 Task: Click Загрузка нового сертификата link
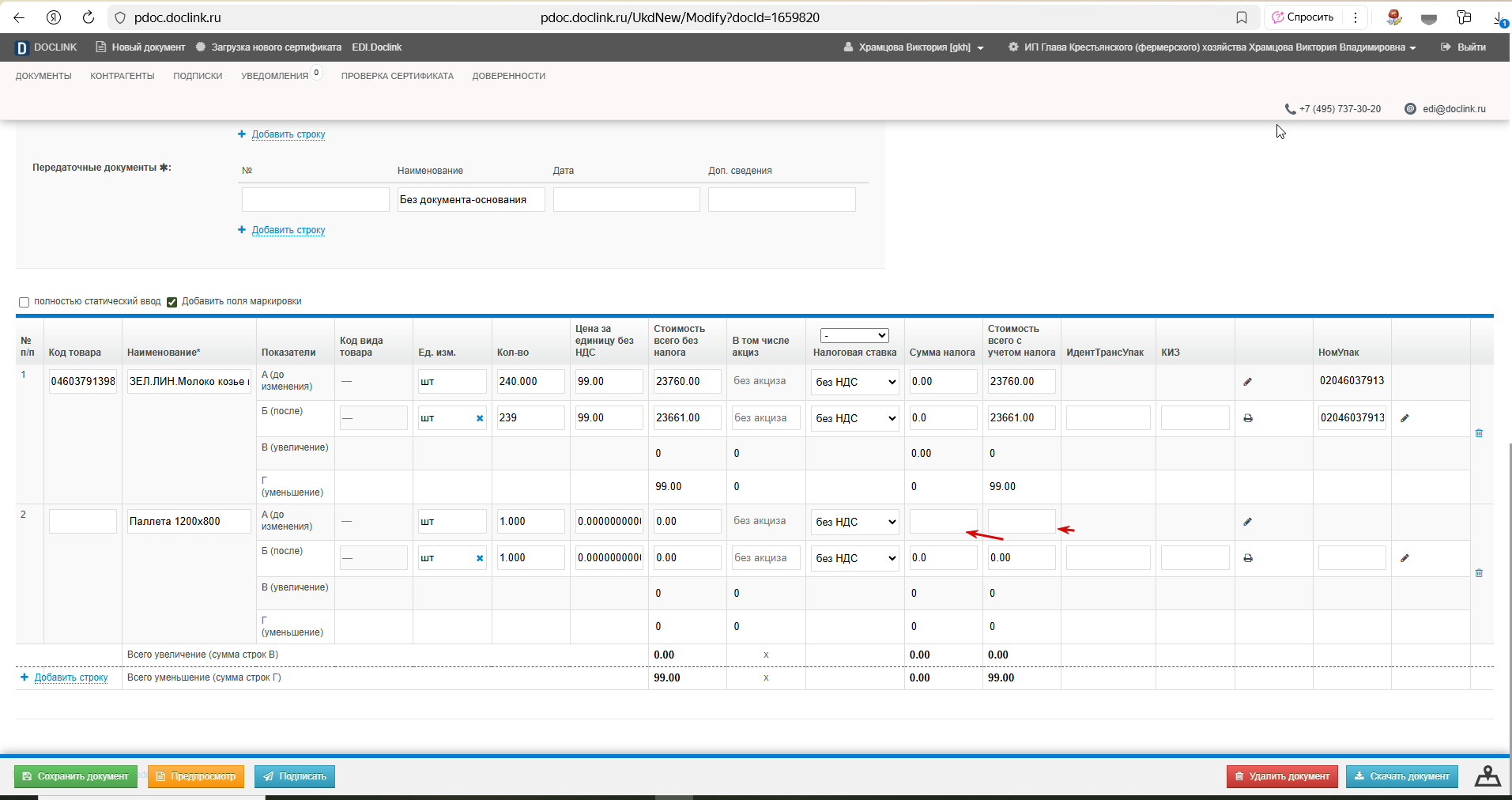pyautogui.click(x=269, y=47)
